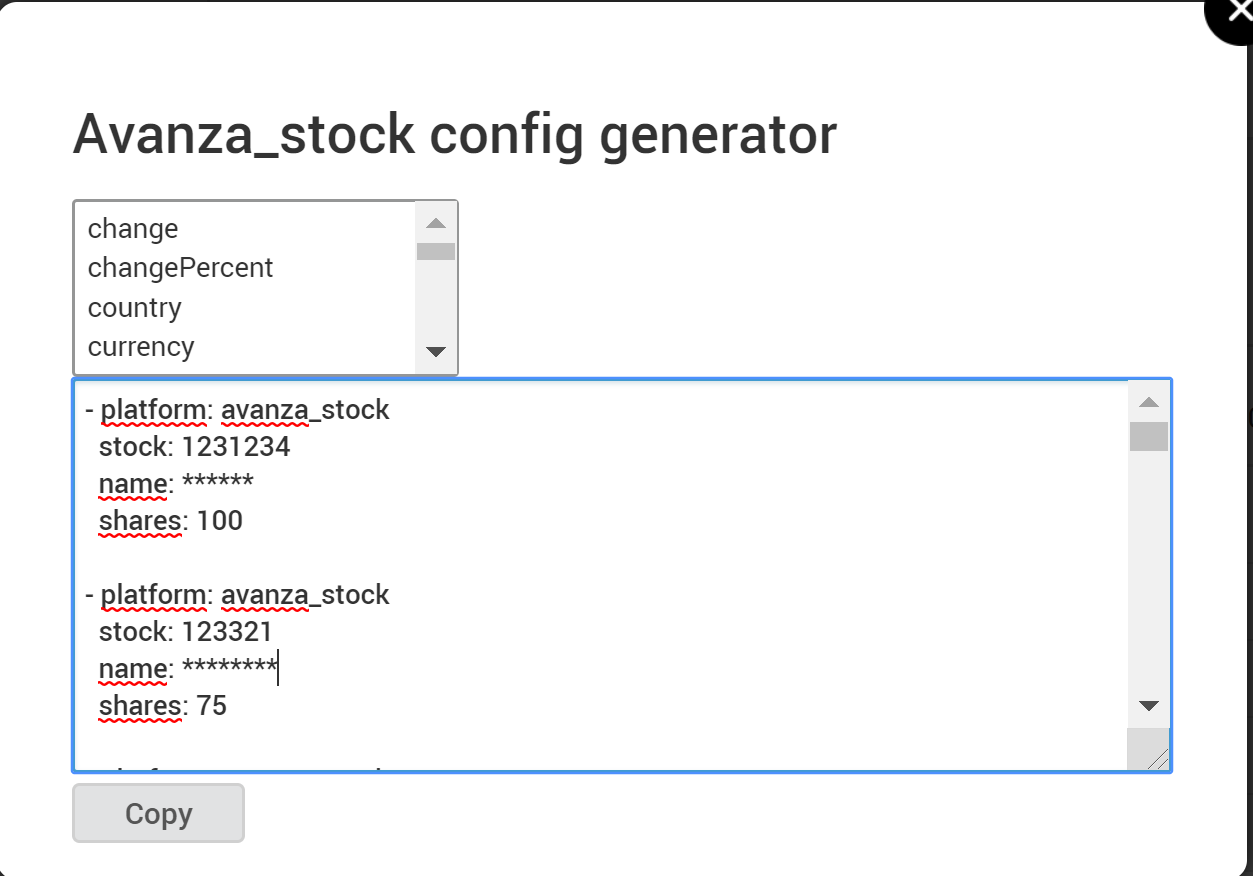Click the first "platform: avanza_stock" line

243,409
